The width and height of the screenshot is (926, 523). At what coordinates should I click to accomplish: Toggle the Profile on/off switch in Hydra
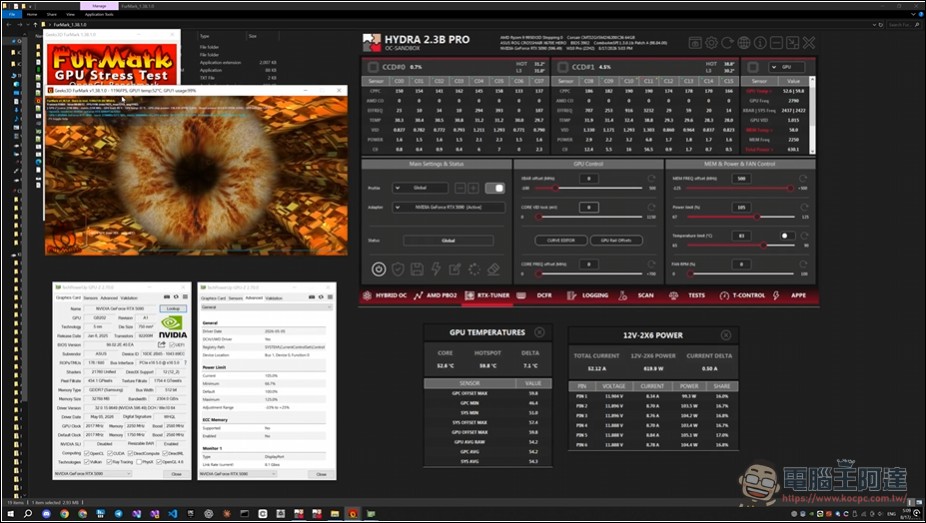pyautogui.click(x=495, y=188)
